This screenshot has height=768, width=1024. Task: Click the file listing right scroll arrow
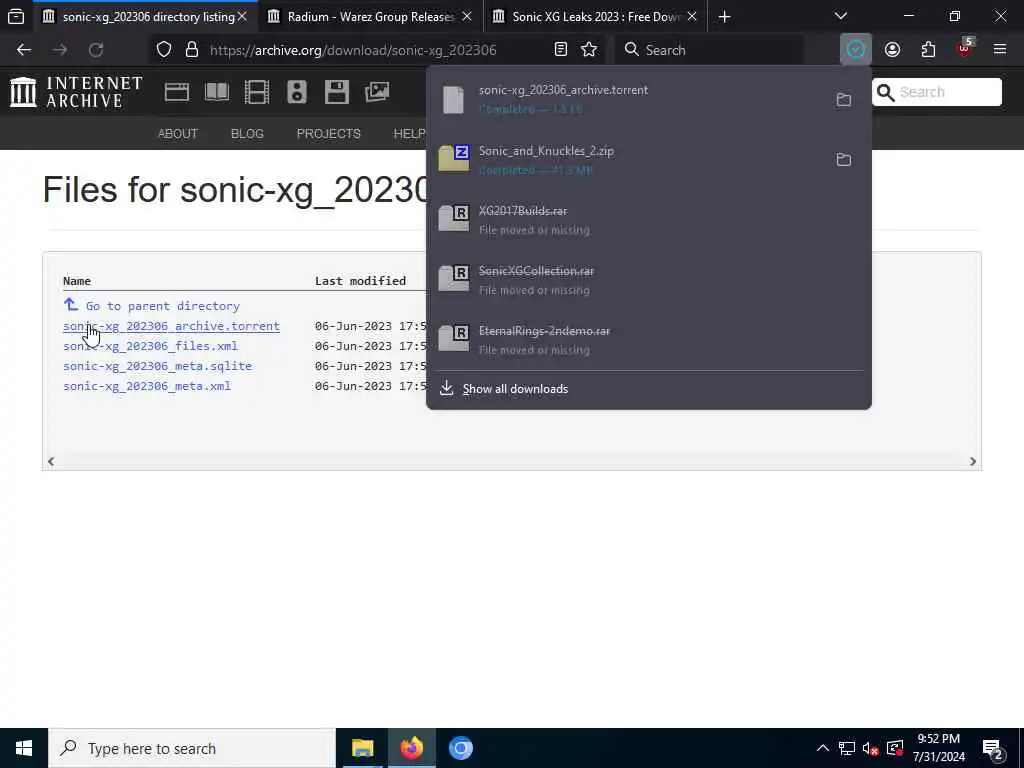972,461
